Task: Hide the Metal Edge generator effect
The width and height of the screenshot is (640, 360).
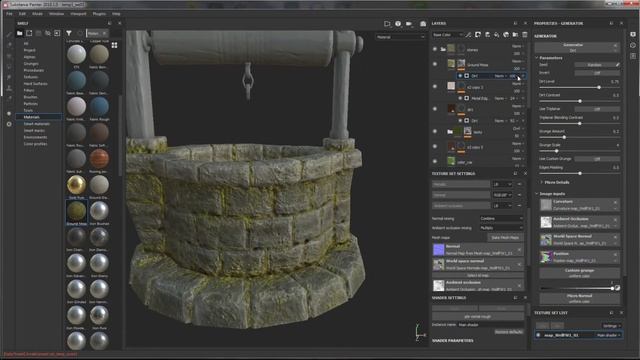Action: pyautogui.click(x=460, y=98)
